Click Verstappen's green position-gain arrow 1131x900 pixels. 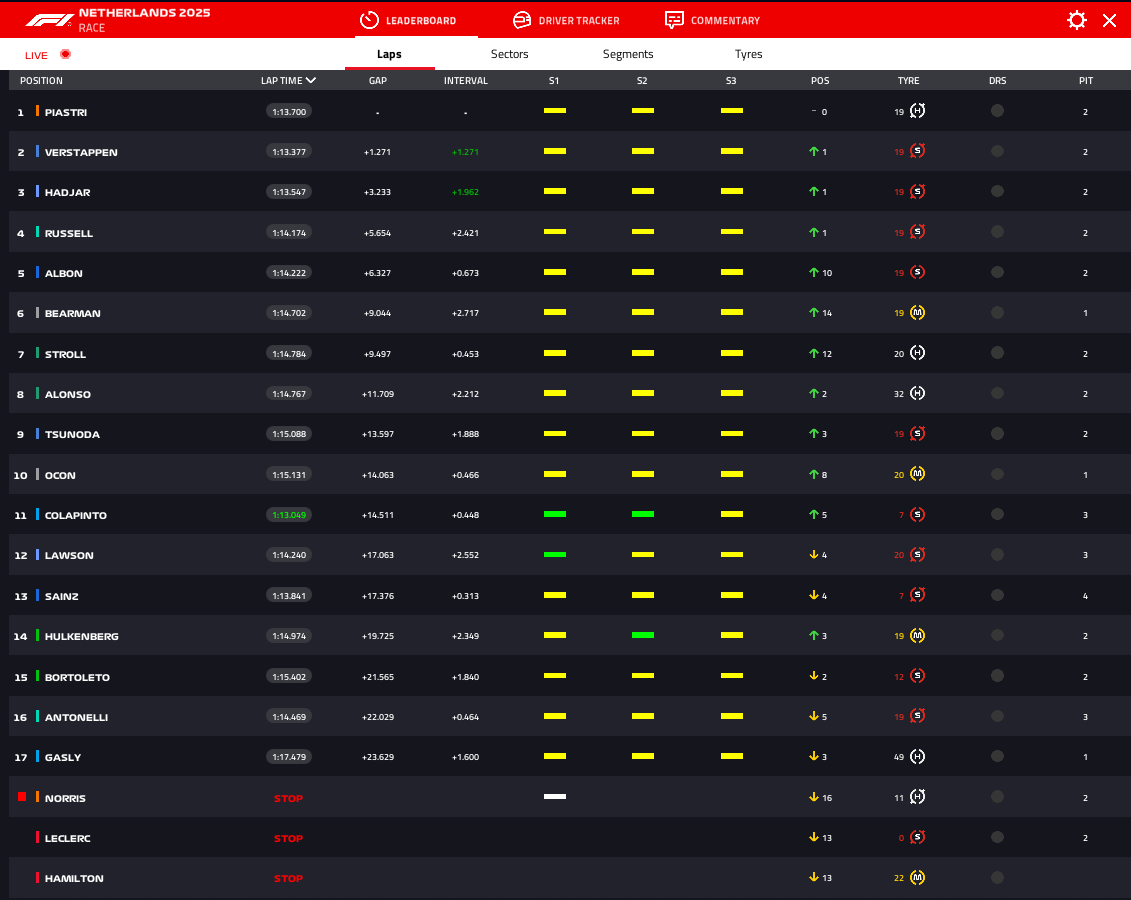pyautogui.click(x=814, y=151)
